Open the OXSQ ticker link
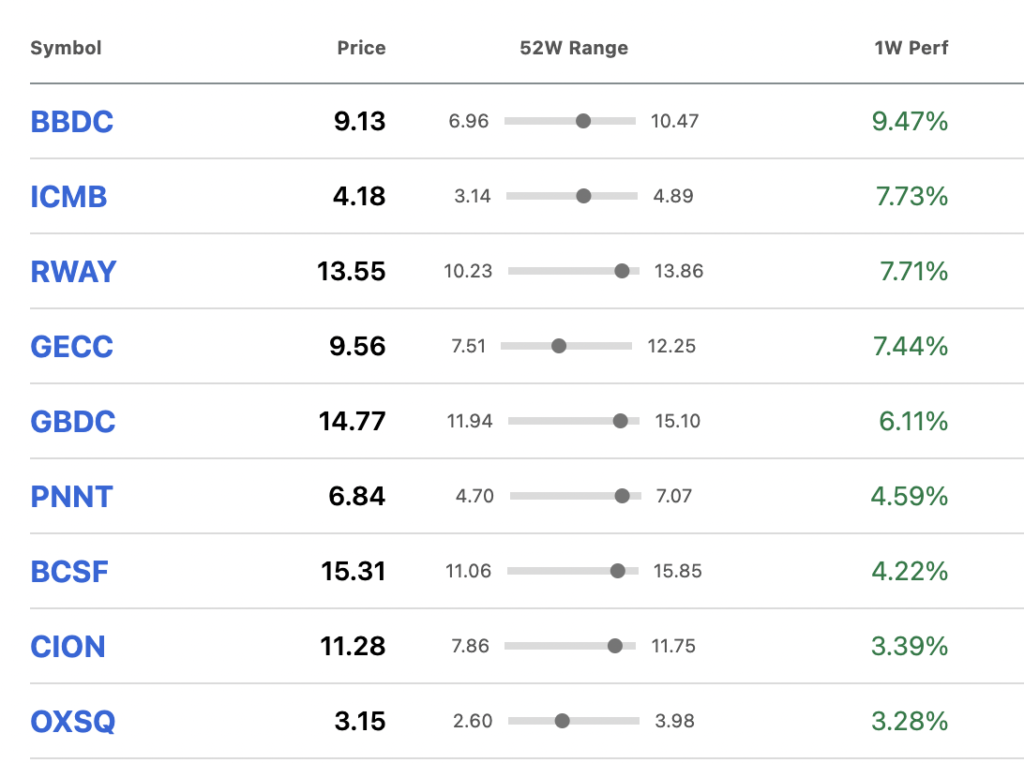The height and width of the screenshot is (763, 1024). click(73, 722)
